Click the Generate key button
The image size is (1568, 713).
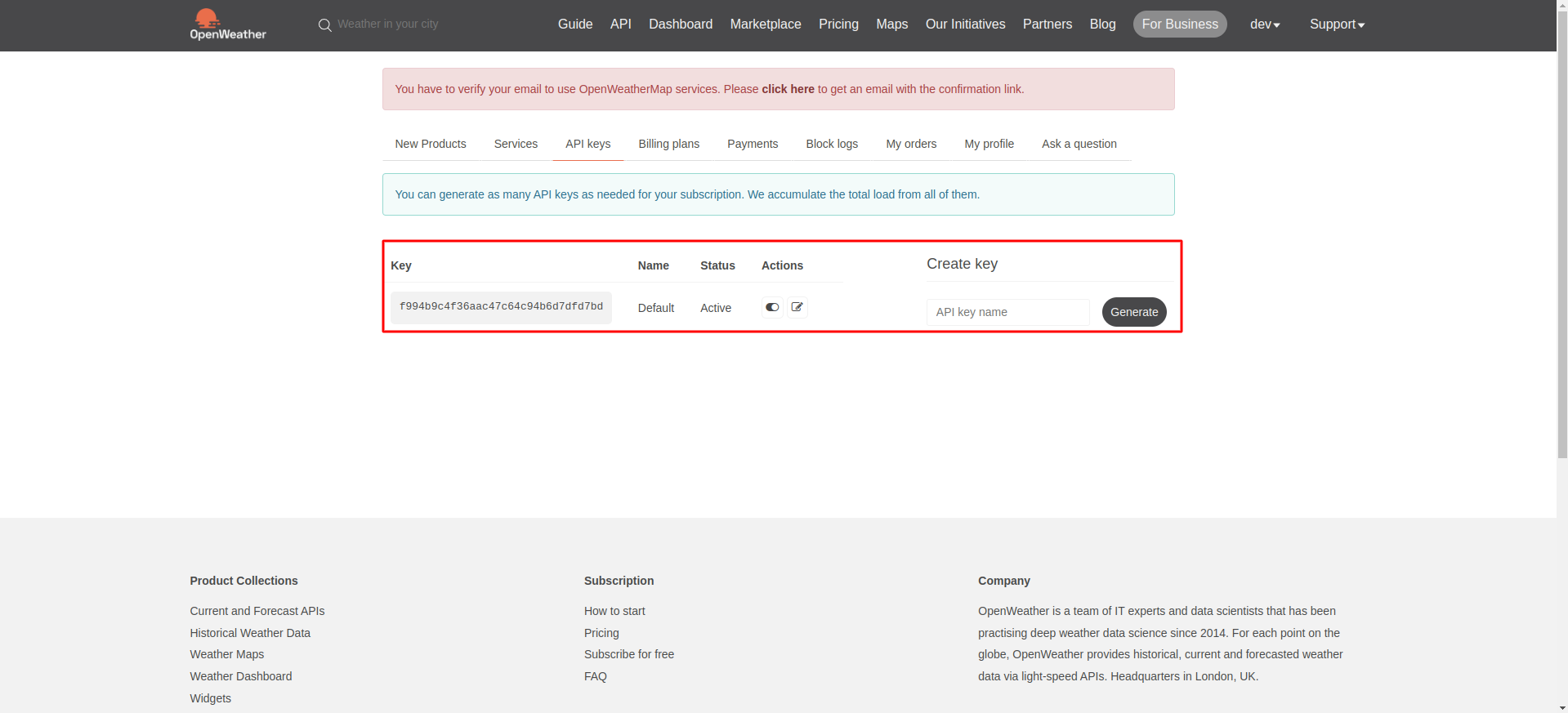click(x=1134, y=312)
